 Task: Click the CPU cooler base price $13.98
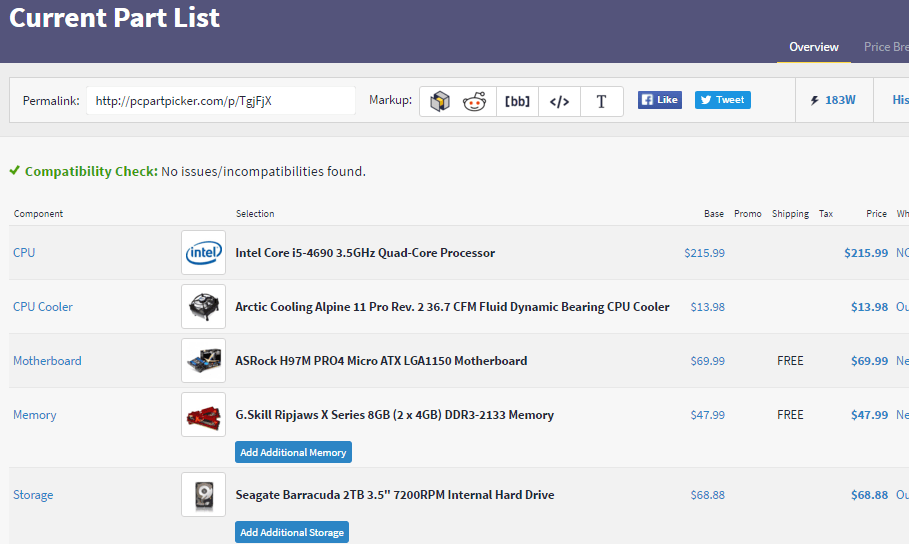(x=708, y=307)
